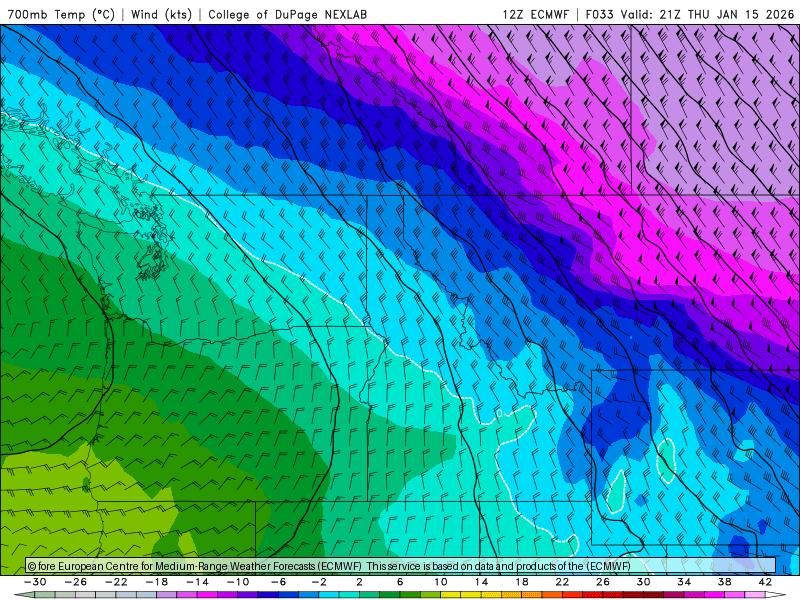Click the 'Wind (kts)' header label
The height and width of the screenshot is (600, 800).
pos(161,14)
